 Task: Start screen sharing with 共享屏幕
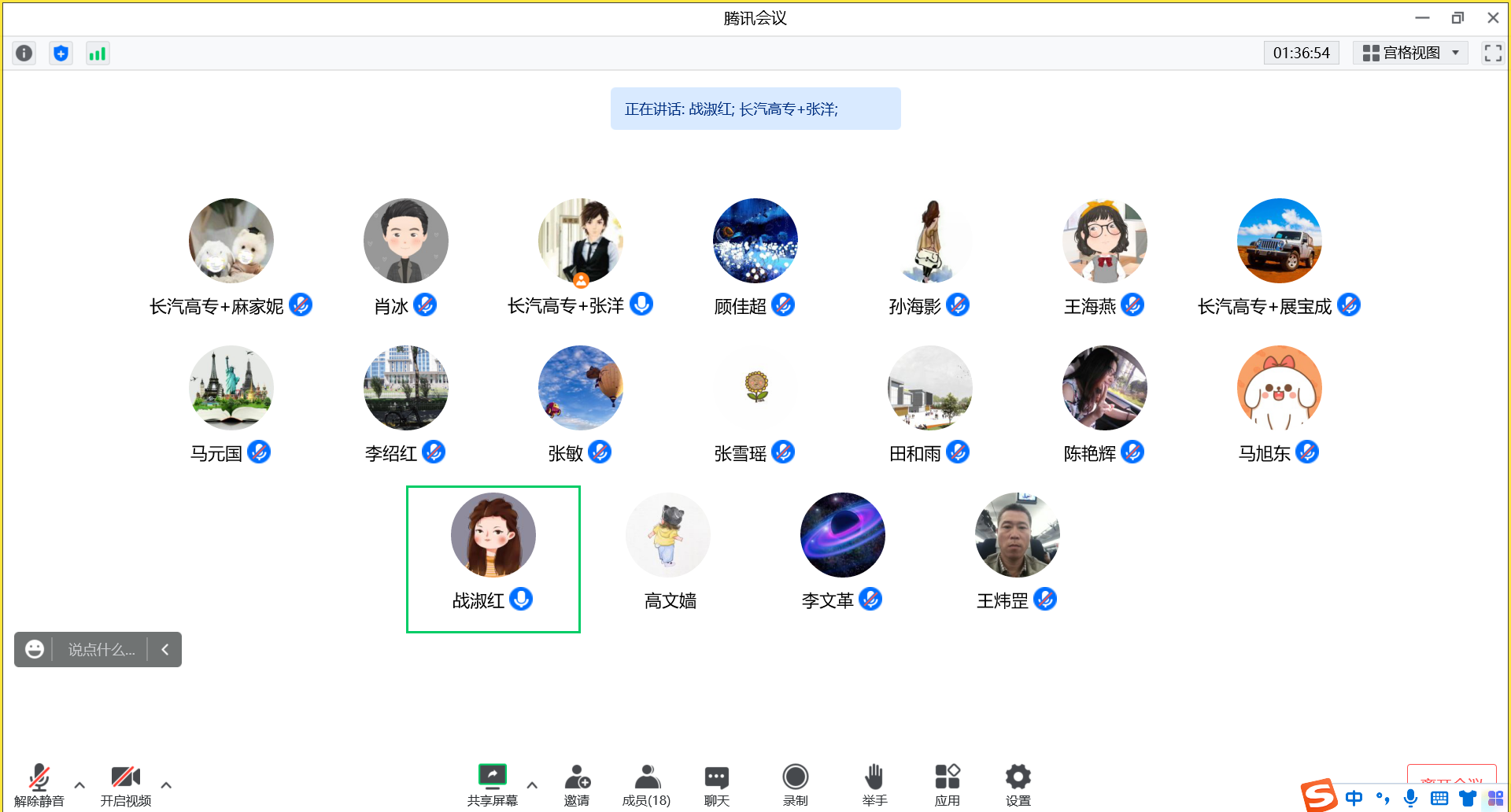[x=493, y=785]
